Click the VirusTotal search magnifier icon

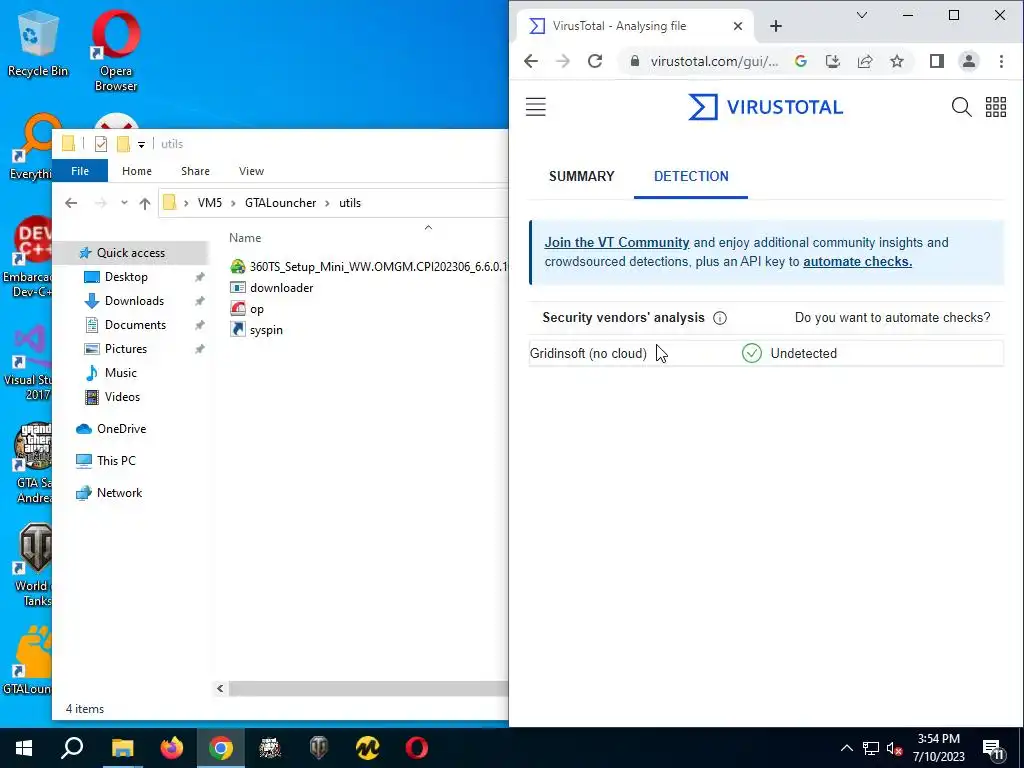[x=961, y=107]
